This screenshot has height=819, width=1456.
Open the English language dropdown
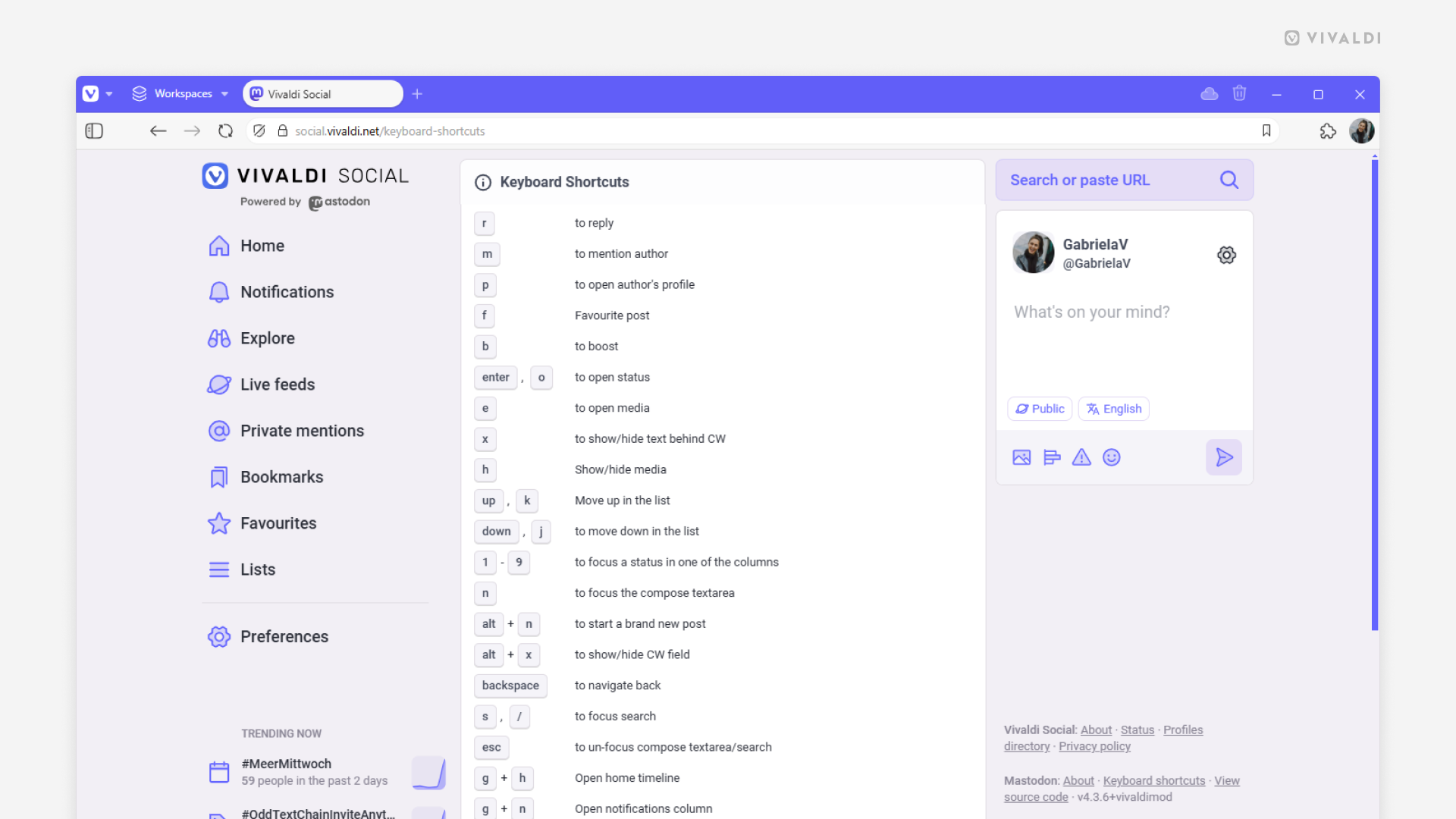tap(1114, 409)
